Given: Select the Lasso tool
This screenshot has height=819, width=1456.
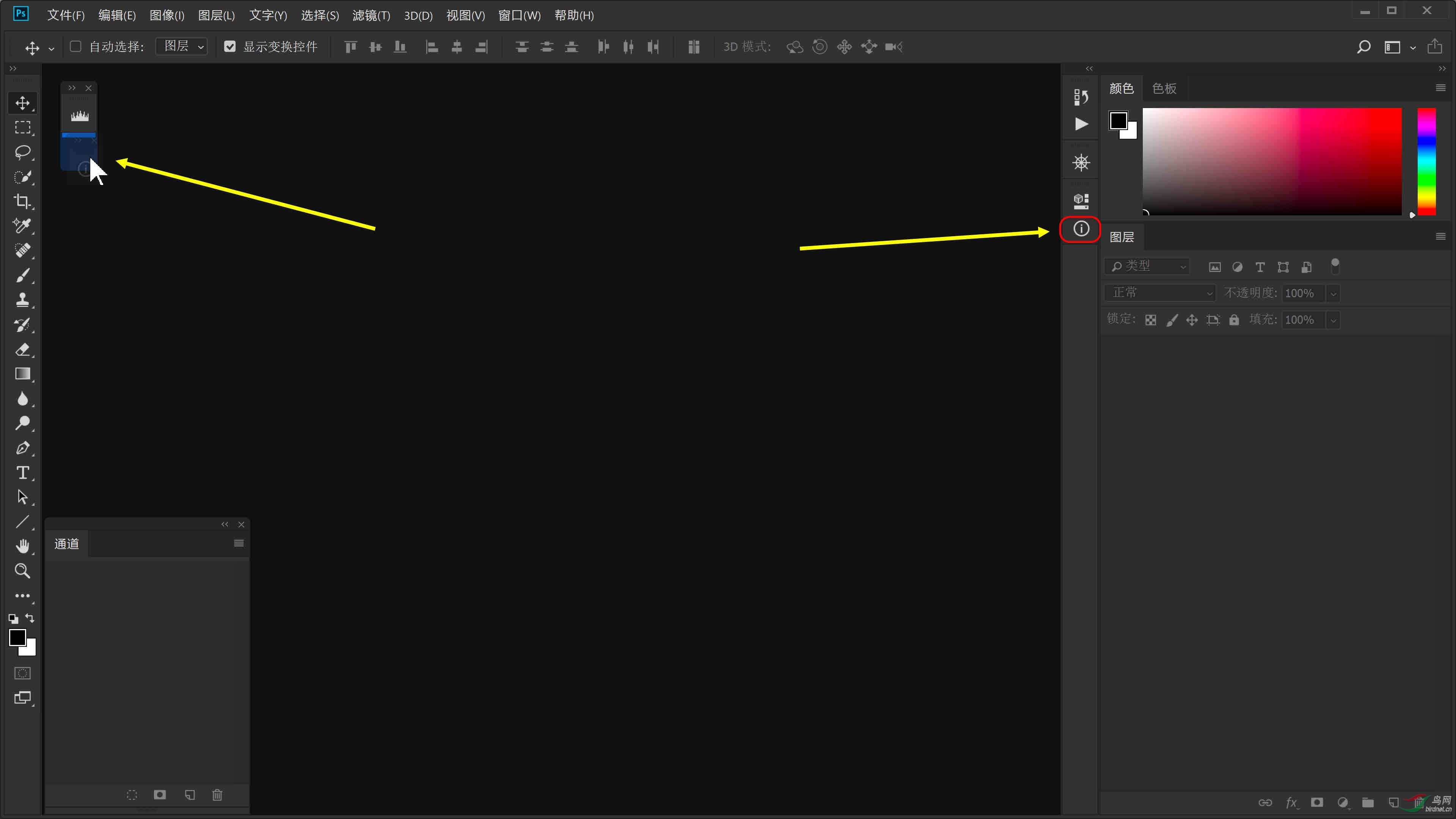Looking at the screenshot, I should click(23, 152).
